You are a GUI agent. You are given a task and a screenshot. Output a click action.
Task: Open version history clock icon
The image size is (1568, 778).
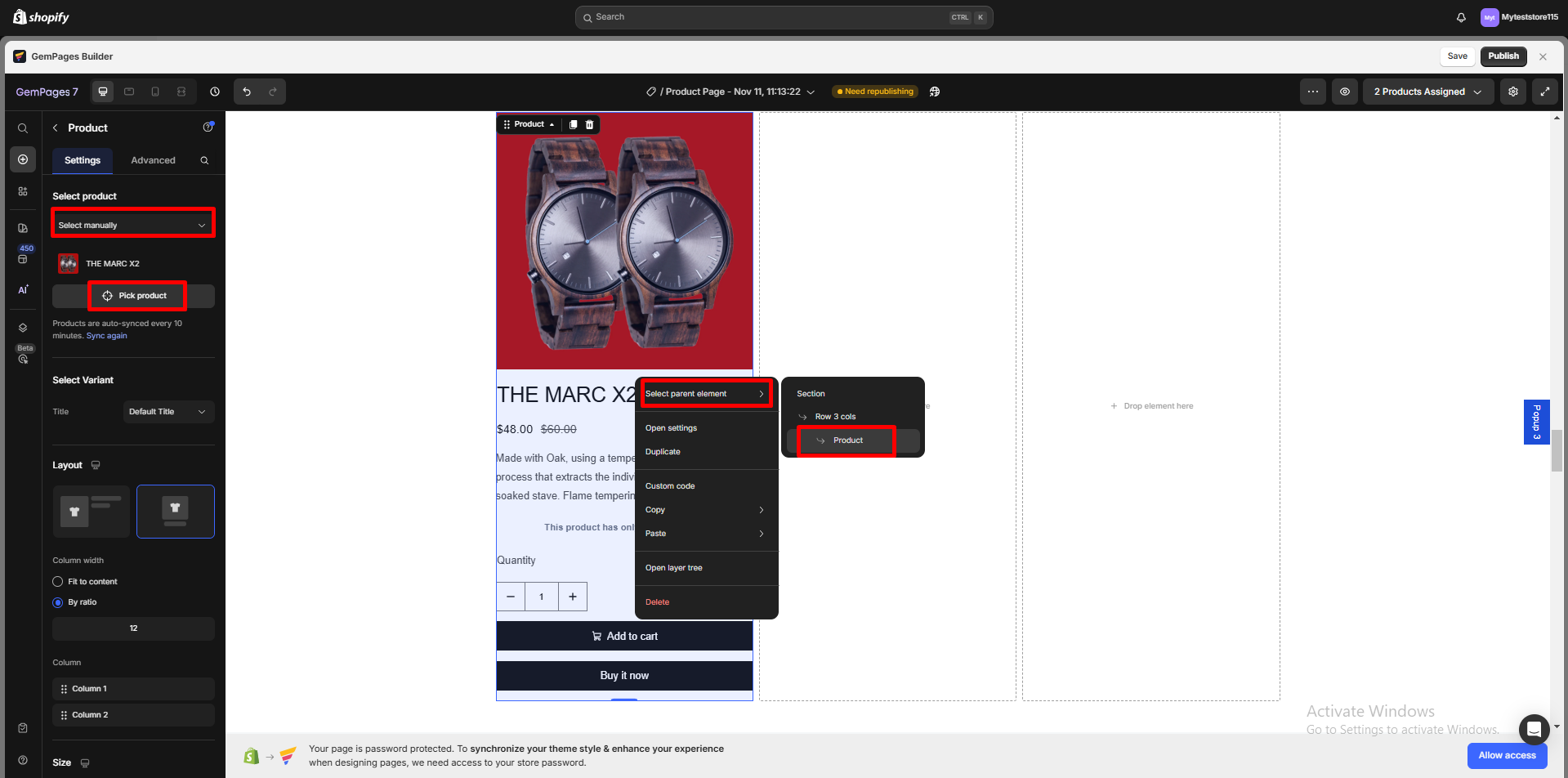pyautogui.click(x=215, y=92)
